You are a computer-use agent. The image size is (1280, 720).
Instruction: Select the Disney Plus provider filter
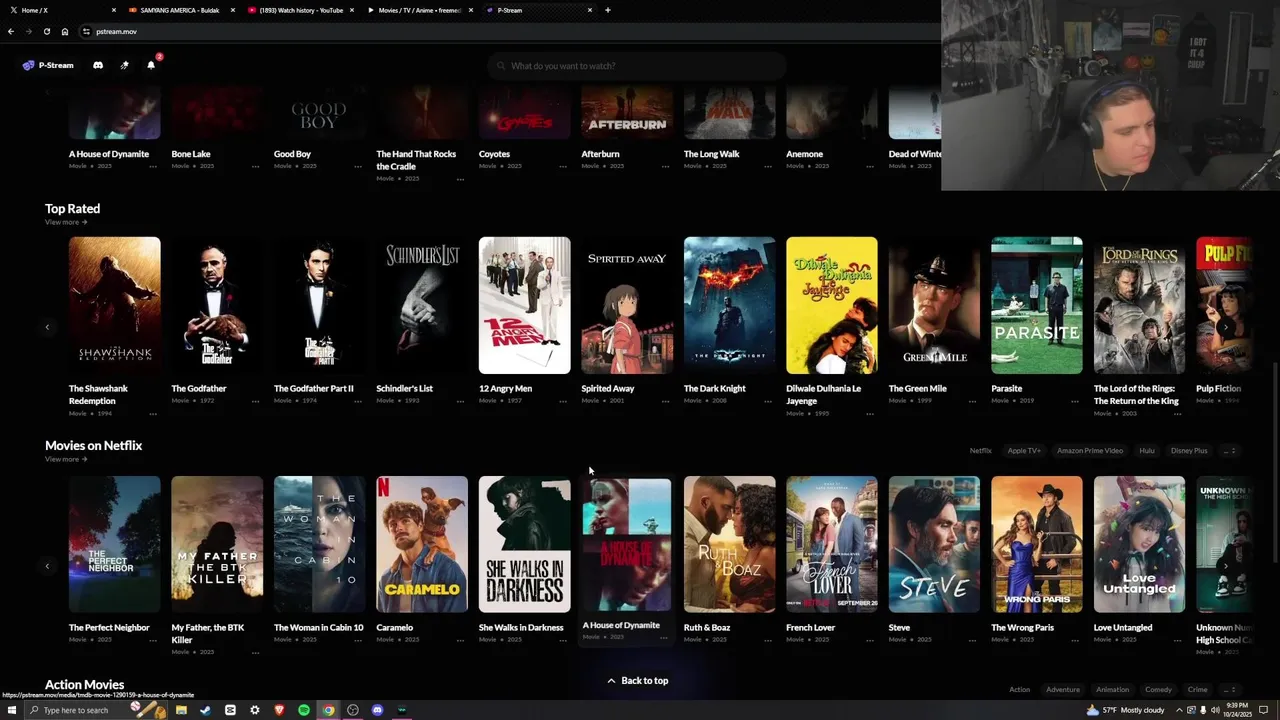[x=1189, y=451]
